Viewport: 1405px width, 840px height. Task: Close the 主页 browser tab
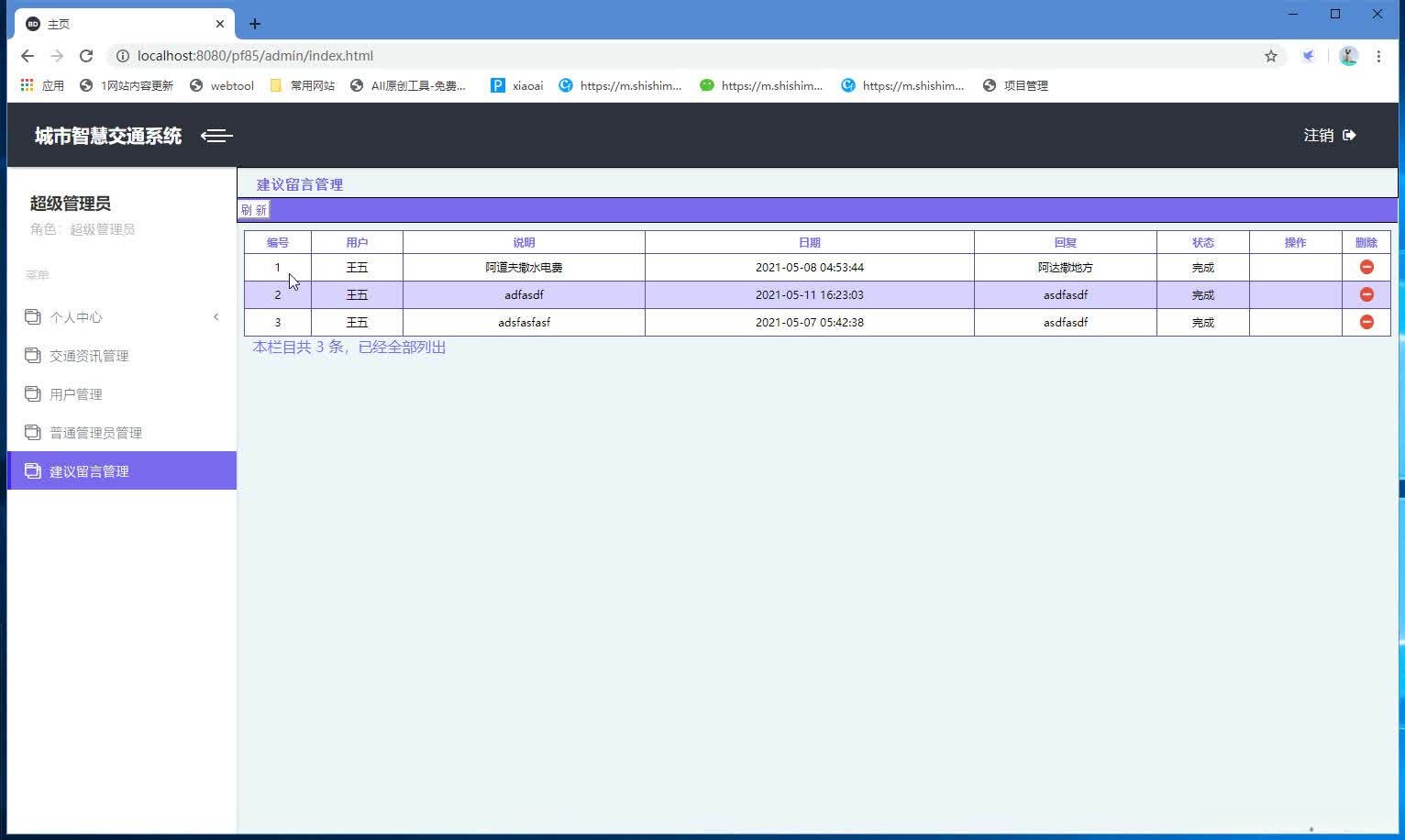coord(220,24)
